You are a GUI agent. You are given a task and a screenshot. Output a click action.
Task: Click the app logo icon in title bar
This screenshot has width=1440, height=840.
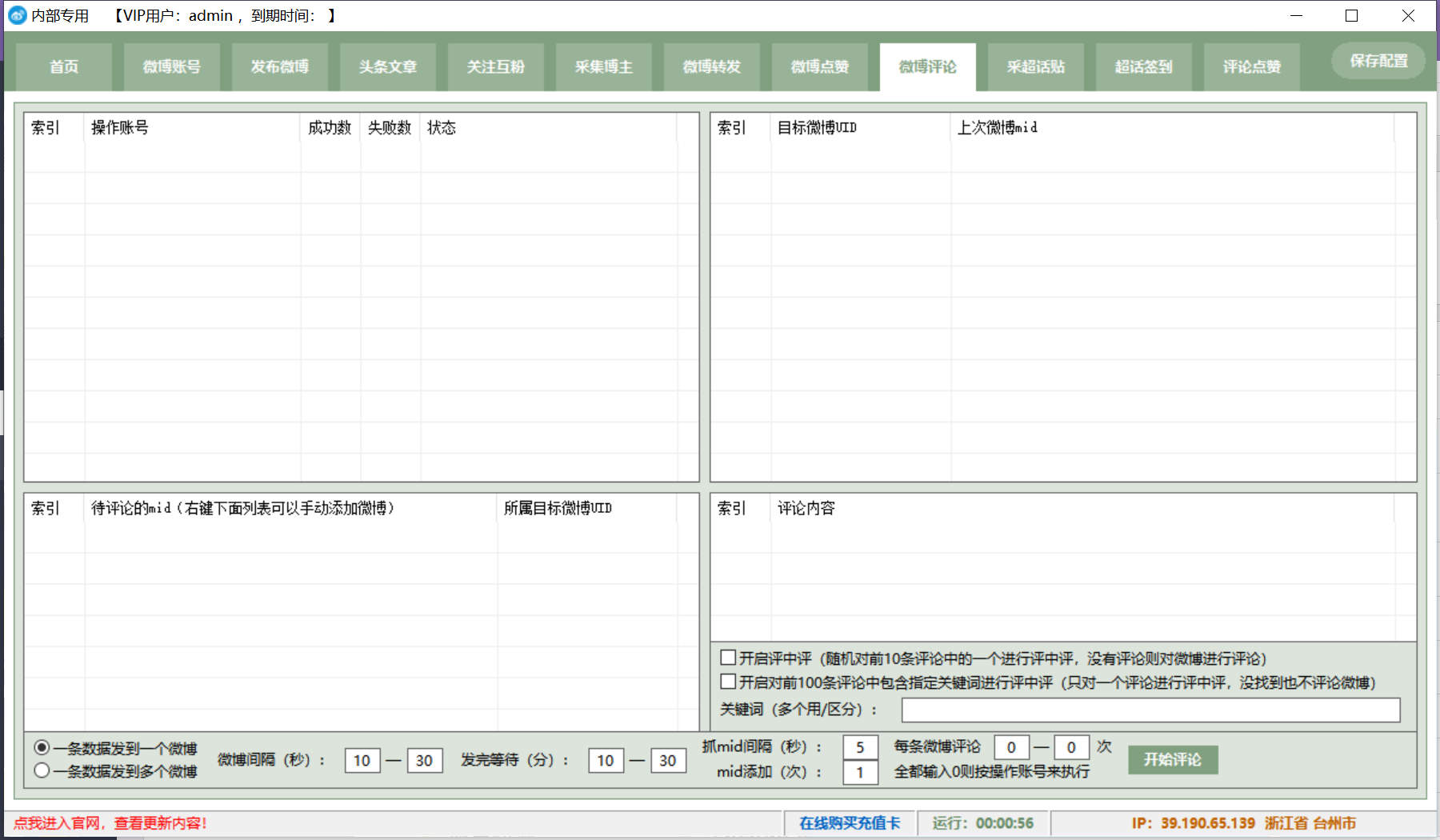pyautogui.click(x=18, y=16)
